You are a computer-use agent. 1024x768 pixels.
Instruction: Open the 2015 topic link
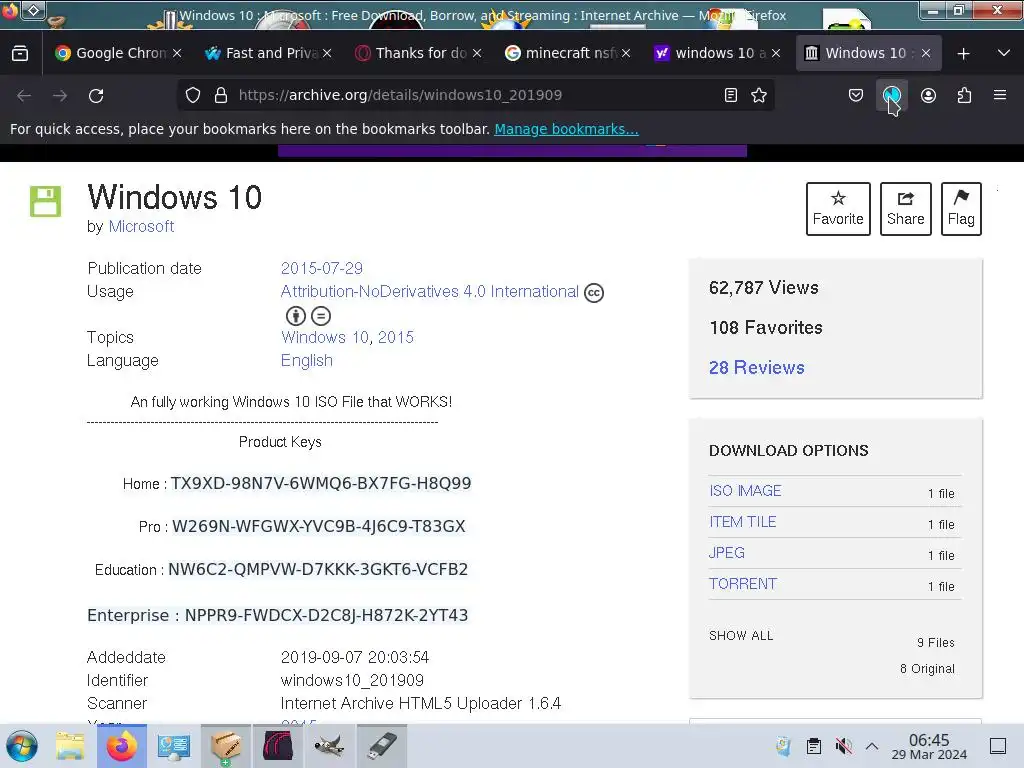coord(396,338)
